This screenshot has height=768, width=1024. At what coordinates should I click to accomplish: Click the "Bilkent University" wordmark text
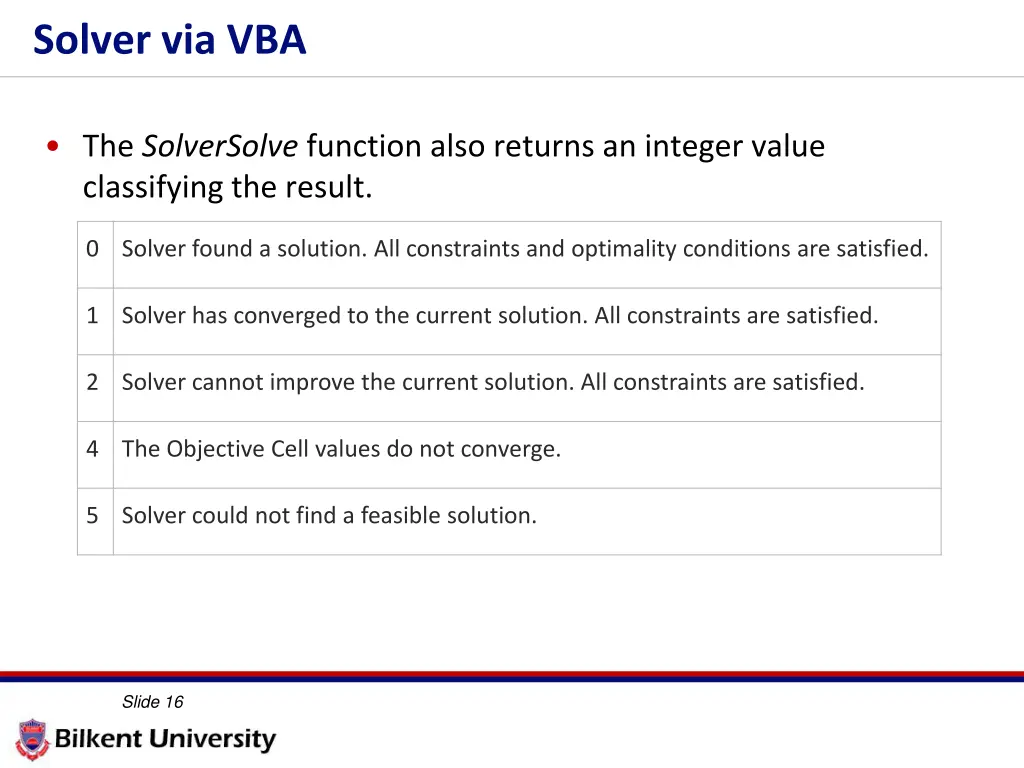click(x=165, y=740)
